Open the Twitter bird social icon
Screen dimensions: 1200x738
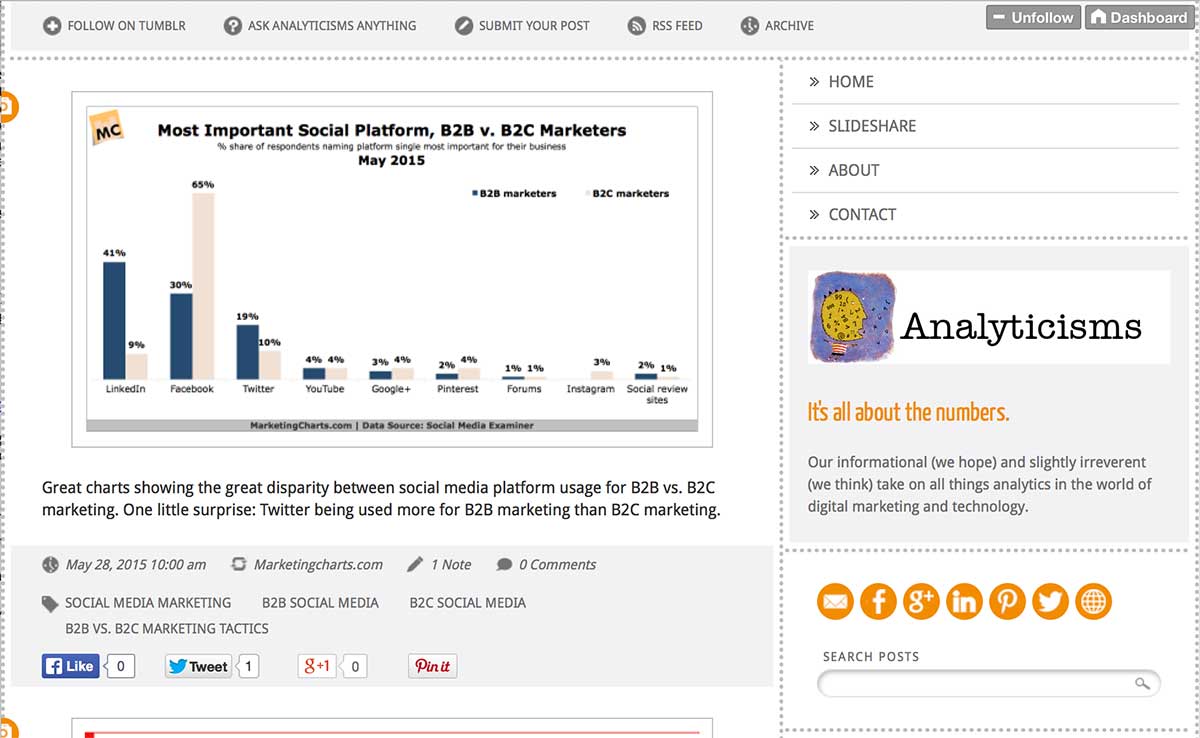point(1050,601)
